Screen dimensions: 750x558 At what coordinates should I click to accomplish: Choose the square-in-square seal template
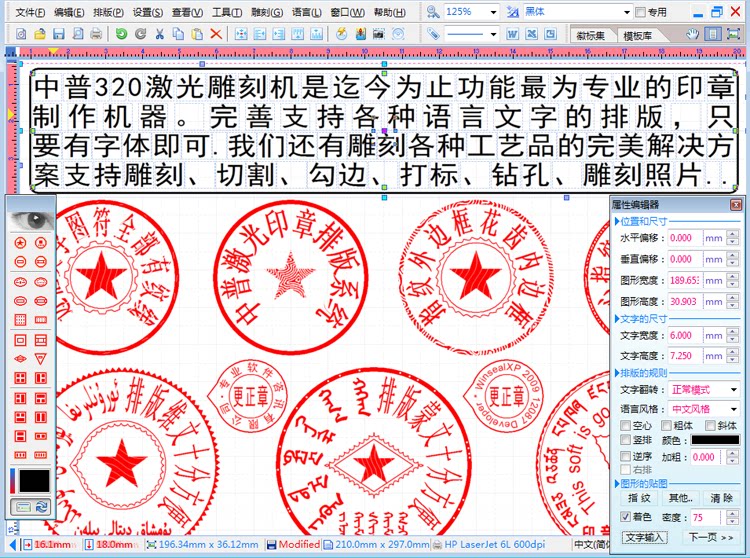(20, 340)
